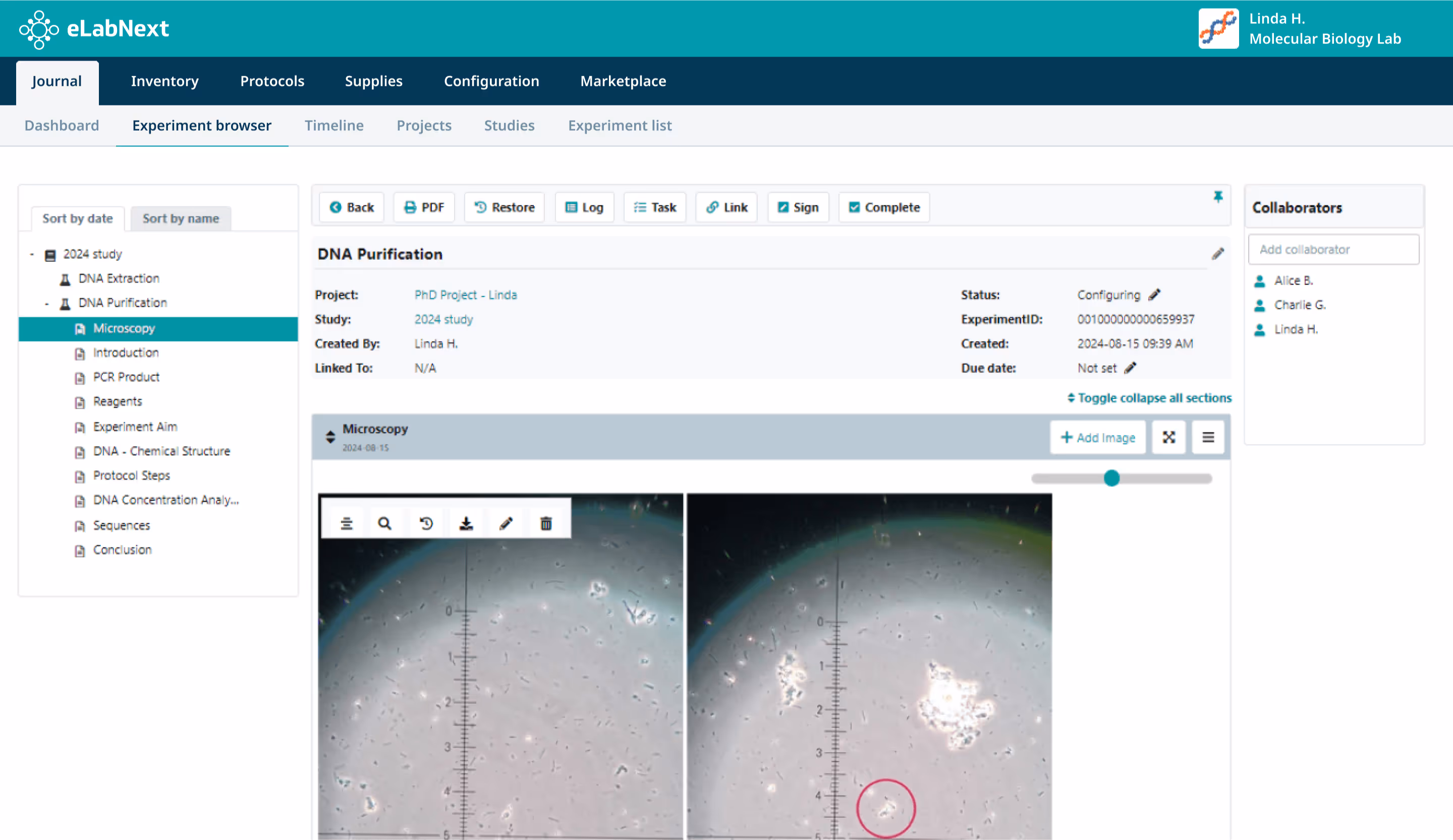Open the Projects subtab
The width and height of the screenshot is (1453, 840).
(424, 125)
